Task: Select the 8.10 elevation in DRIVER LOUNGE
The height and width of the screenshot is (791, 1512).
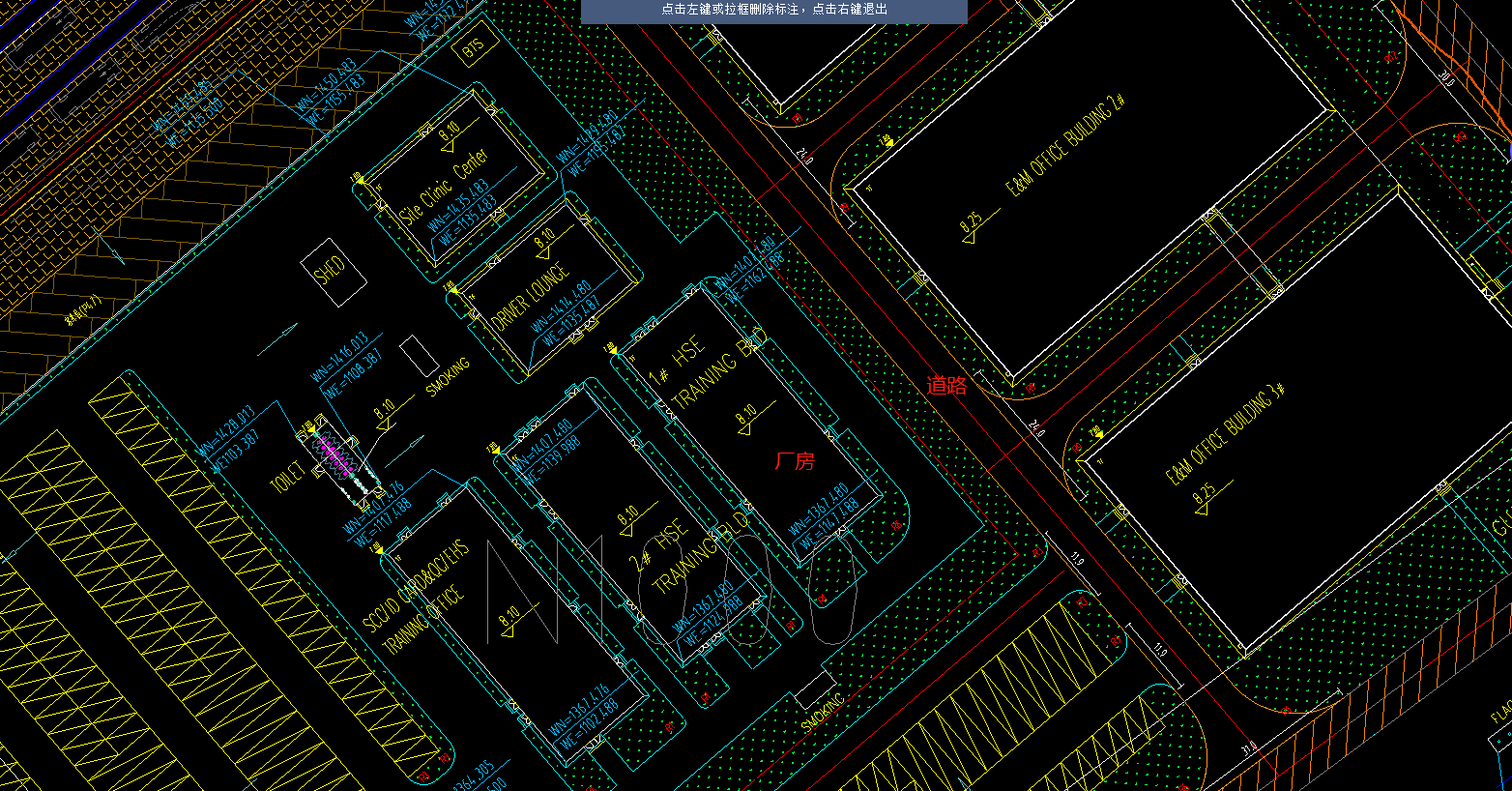Action: (544, 239)
